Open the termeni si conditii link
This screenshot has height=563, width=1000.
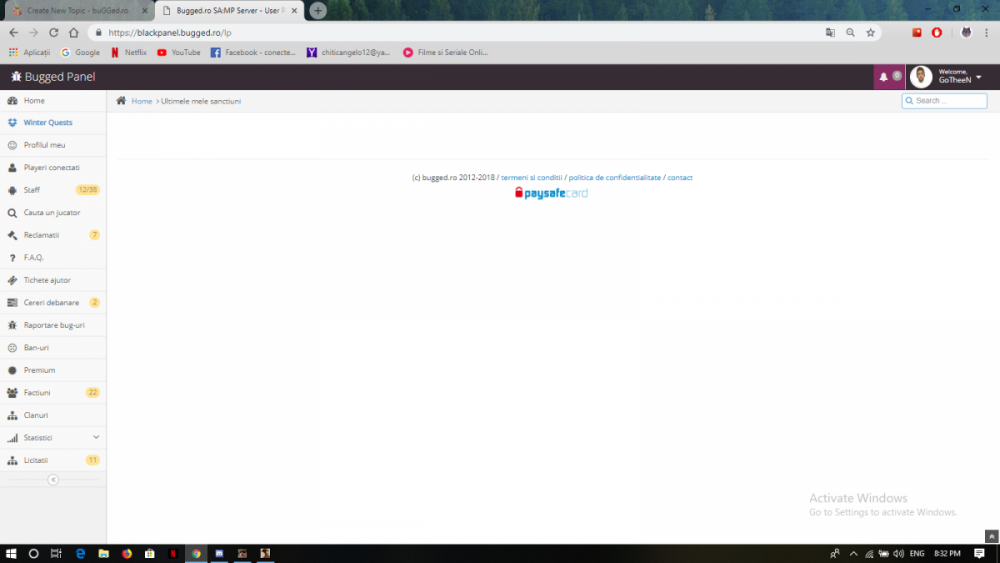pos(532,178)
